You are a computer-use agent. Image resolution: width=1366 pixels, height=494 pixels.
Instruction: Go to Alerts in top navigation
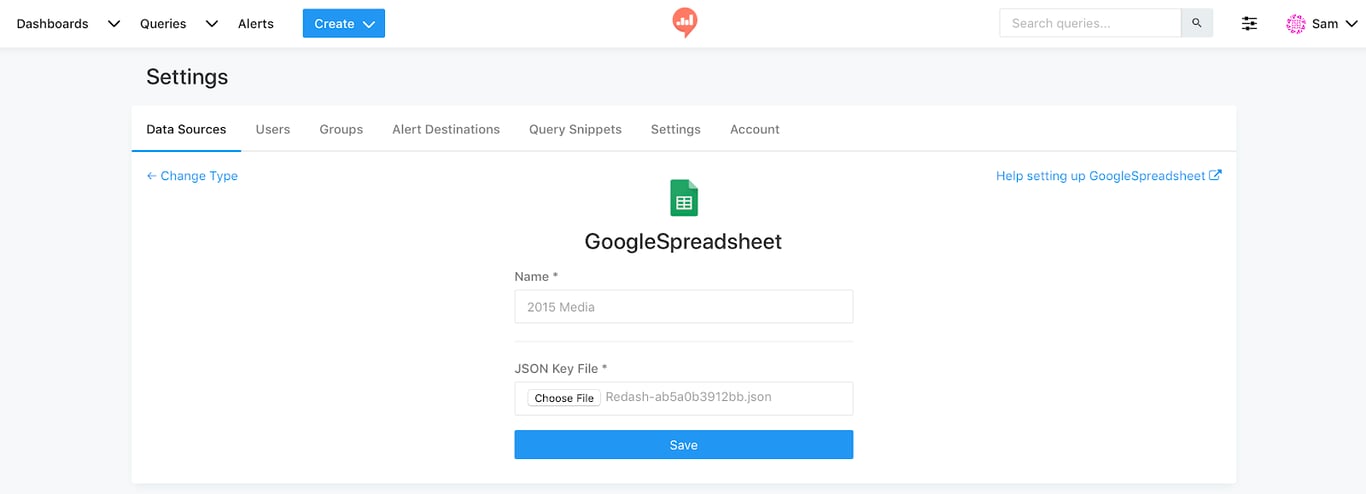pos(256,23)
